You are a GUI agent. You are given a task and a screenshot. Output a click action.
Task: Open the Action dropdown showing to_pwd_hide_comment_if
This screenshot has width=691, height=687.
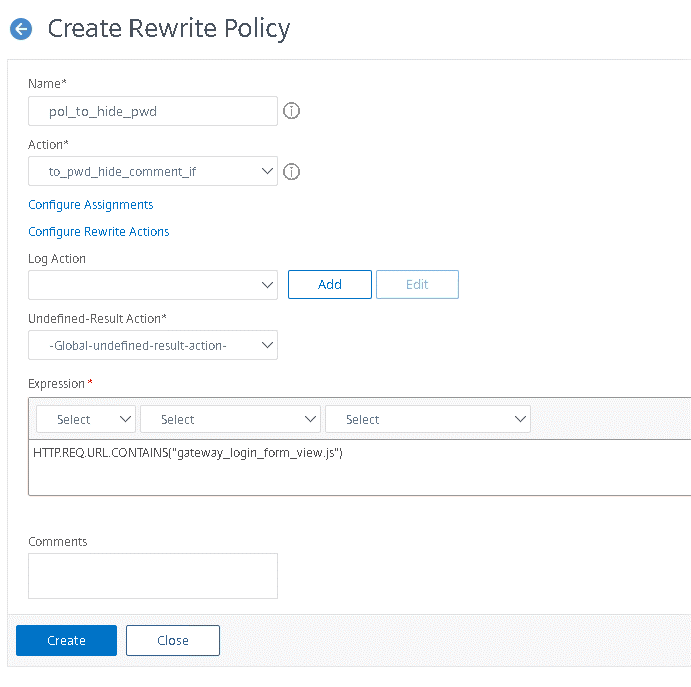click(x=152, y=171)
